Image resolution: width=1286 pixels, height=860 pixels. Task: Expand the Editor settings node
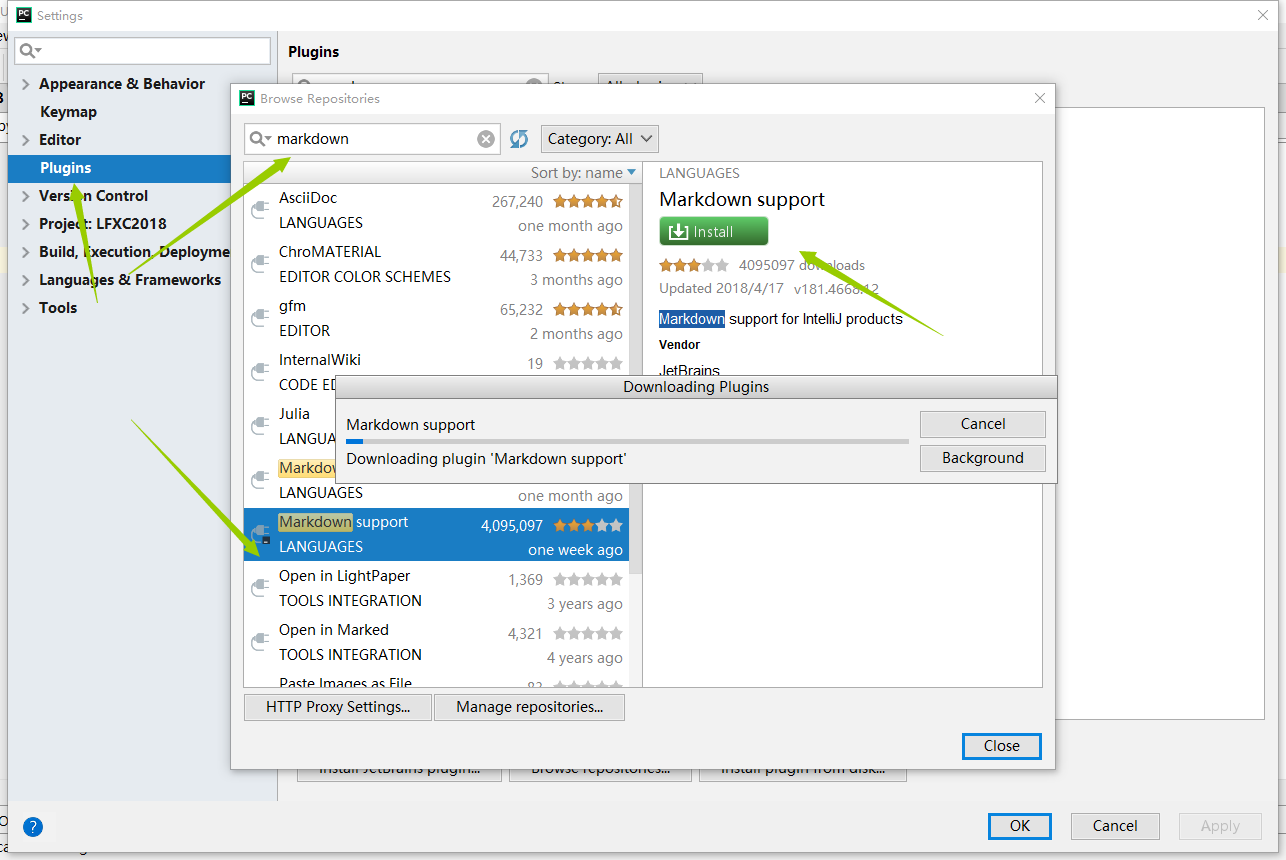26,140
